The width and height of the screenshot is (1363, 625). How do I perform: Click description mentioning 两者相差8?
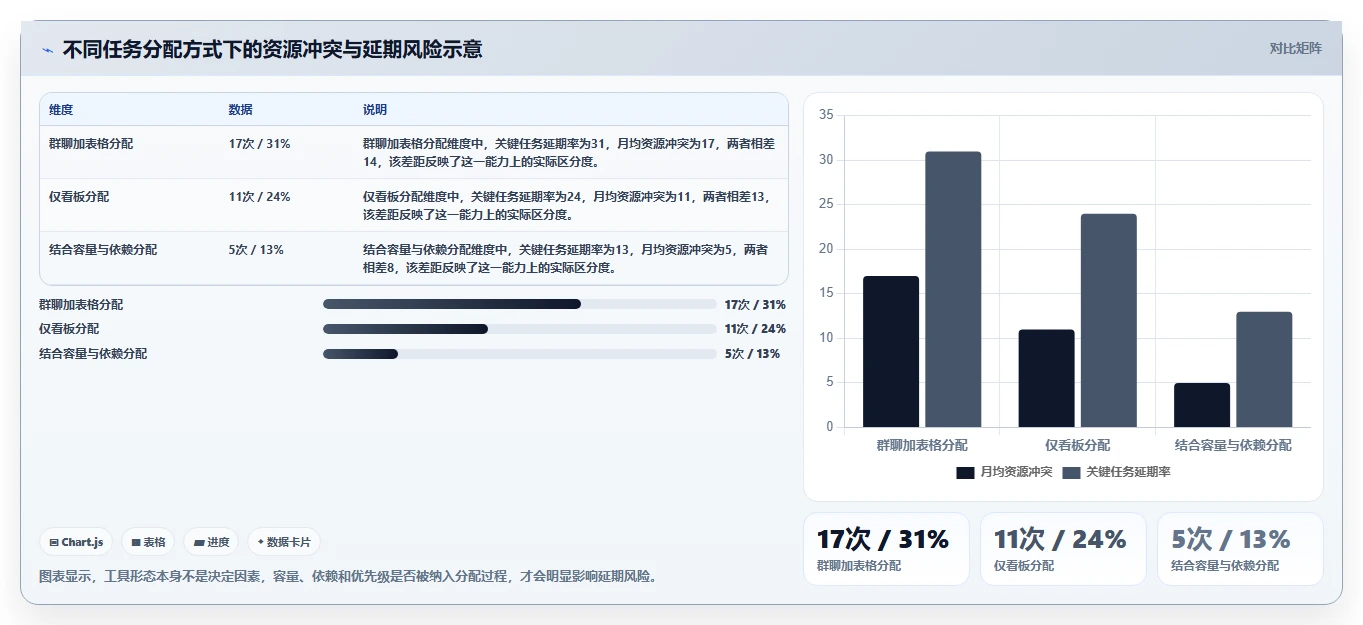point(566,258)
